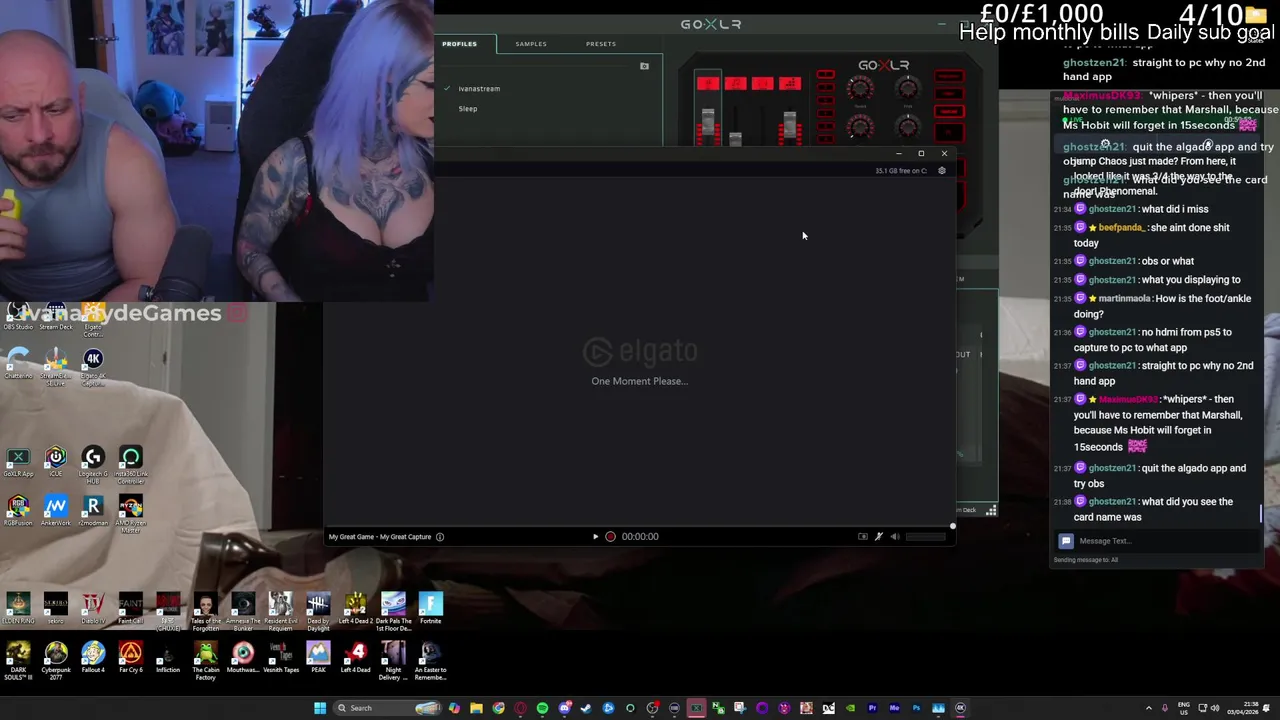1280x720 pixels.
Task: Open Photoshop from the taskbar
Action: coord(916,708)
